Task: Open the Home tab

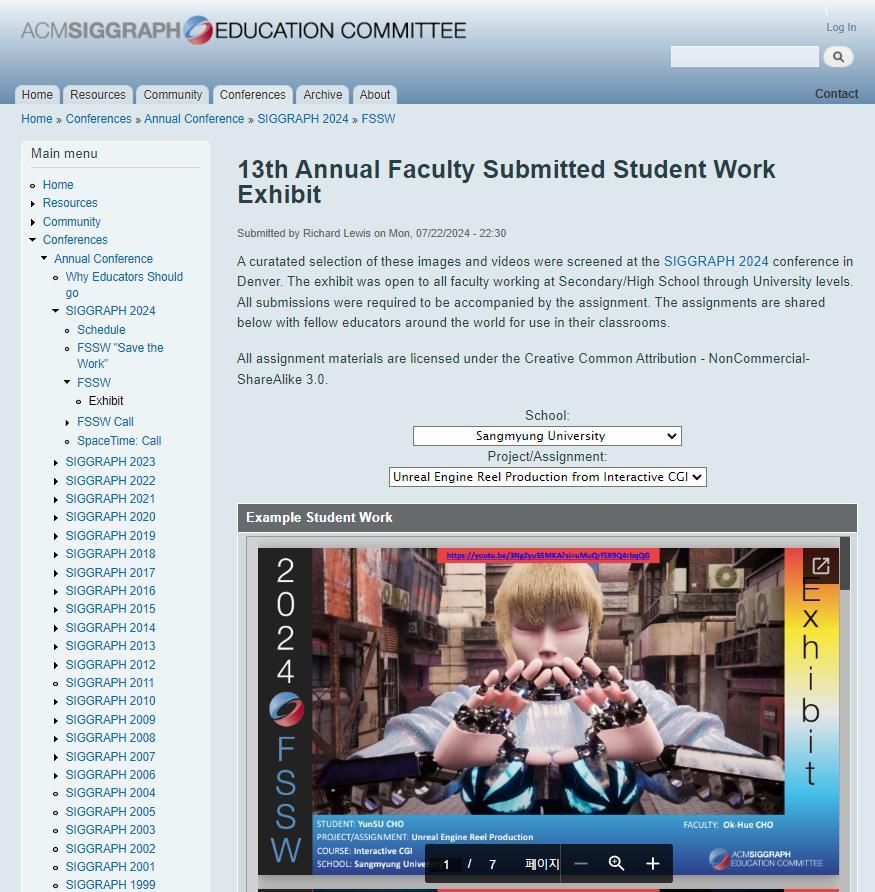Action: pos(37,94)
